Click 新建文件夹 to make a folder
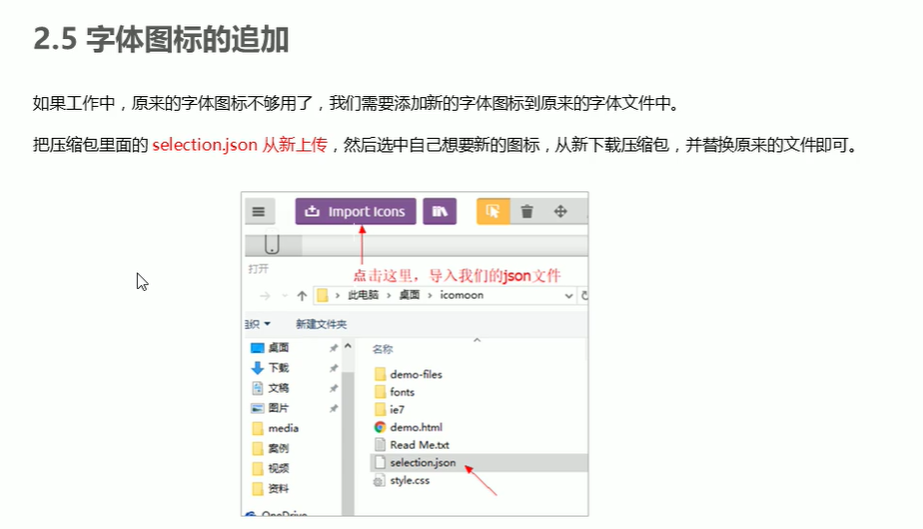 pyautogui.click(x=321, y=324)
